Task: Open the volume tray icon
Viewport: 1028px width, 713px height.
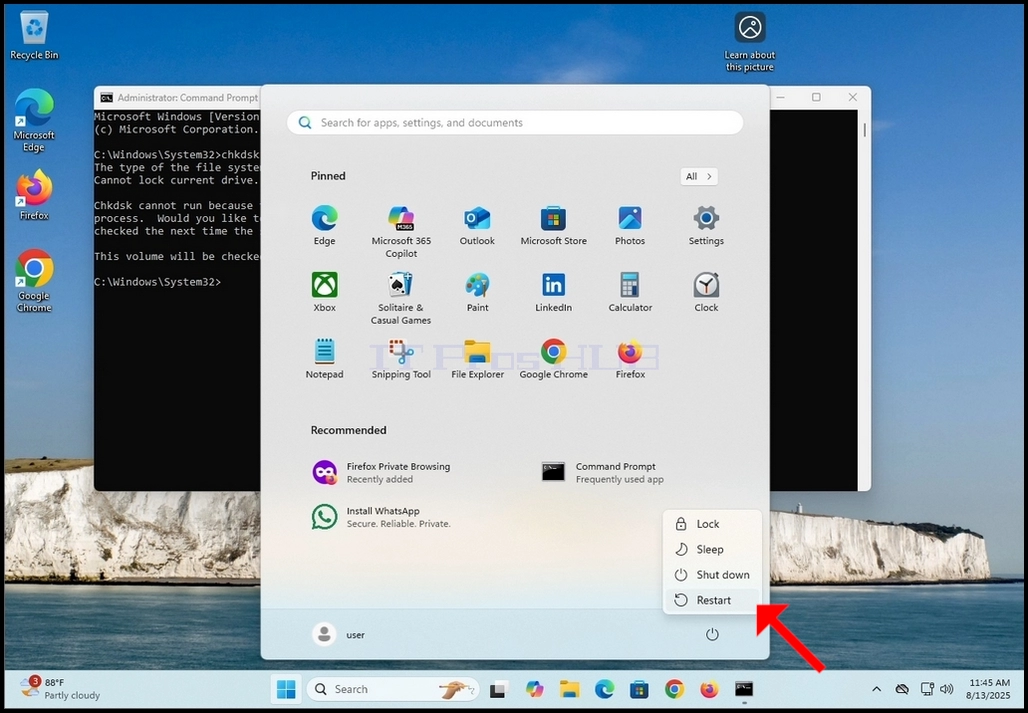Action: 947,689
